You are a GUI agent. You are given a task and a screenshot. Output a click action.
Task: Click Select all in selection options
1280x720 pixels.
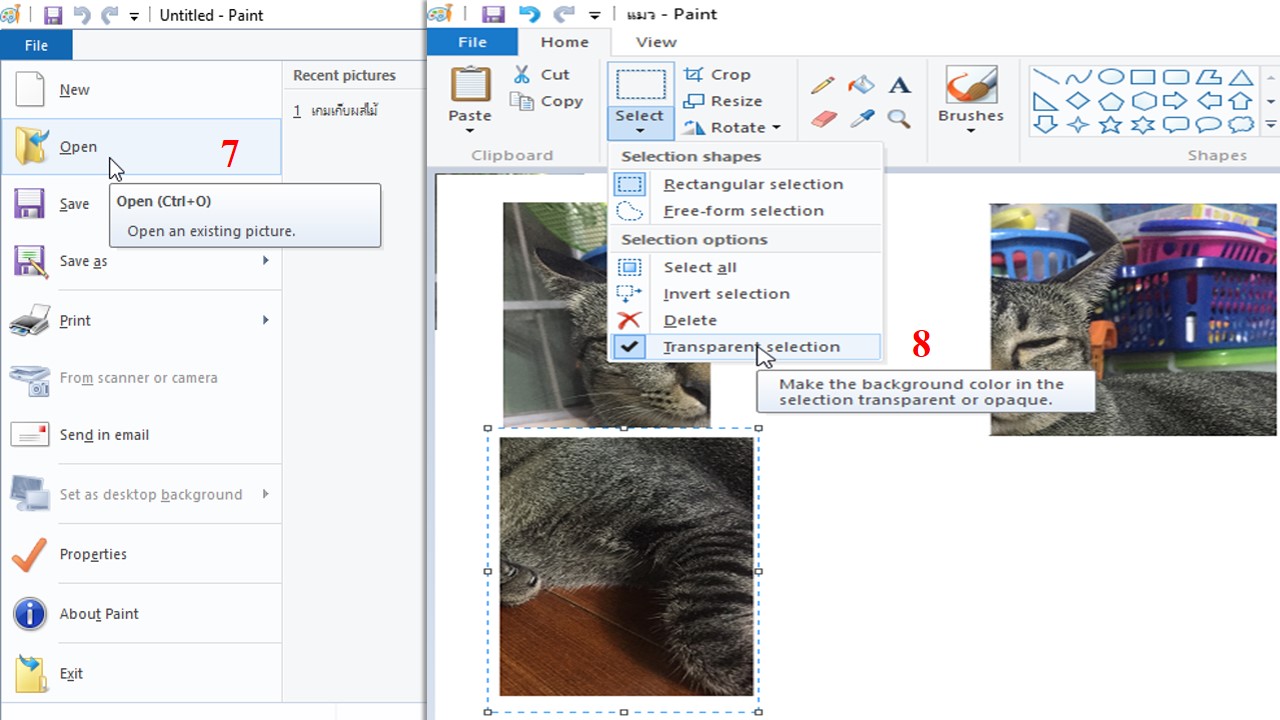pyautogui.click(x=745, y=267)
